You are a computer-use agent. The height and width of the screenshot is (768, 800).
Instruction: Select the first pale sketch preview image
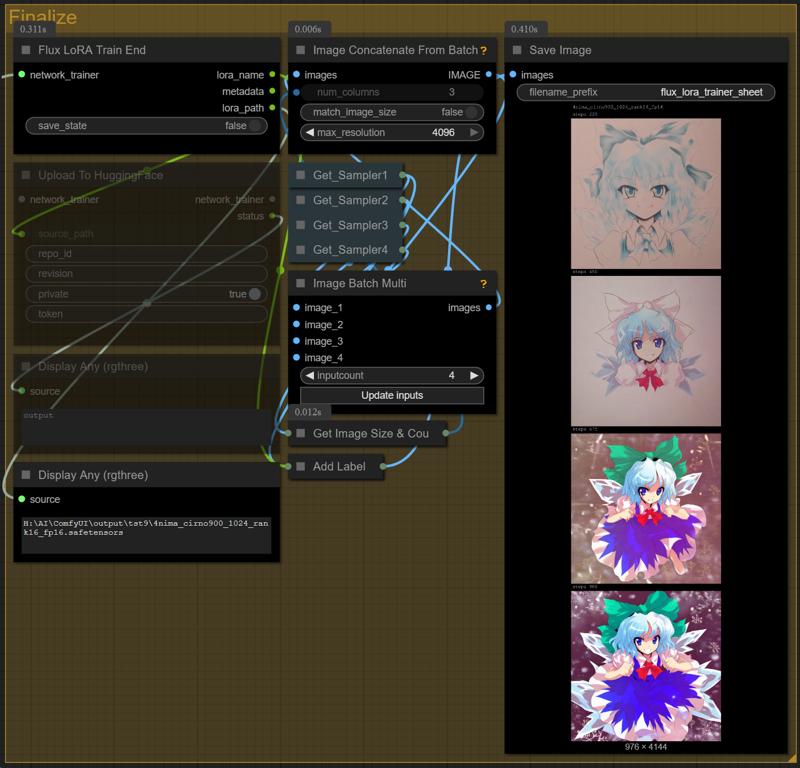(x=646, y=194)
